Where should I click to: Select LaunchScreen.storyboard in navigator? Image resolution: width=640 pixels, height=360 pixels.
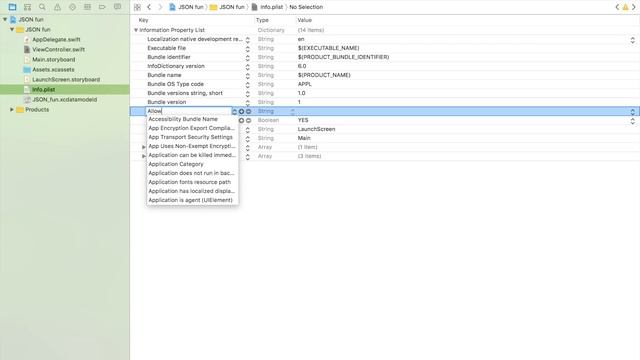pos(66,80)
